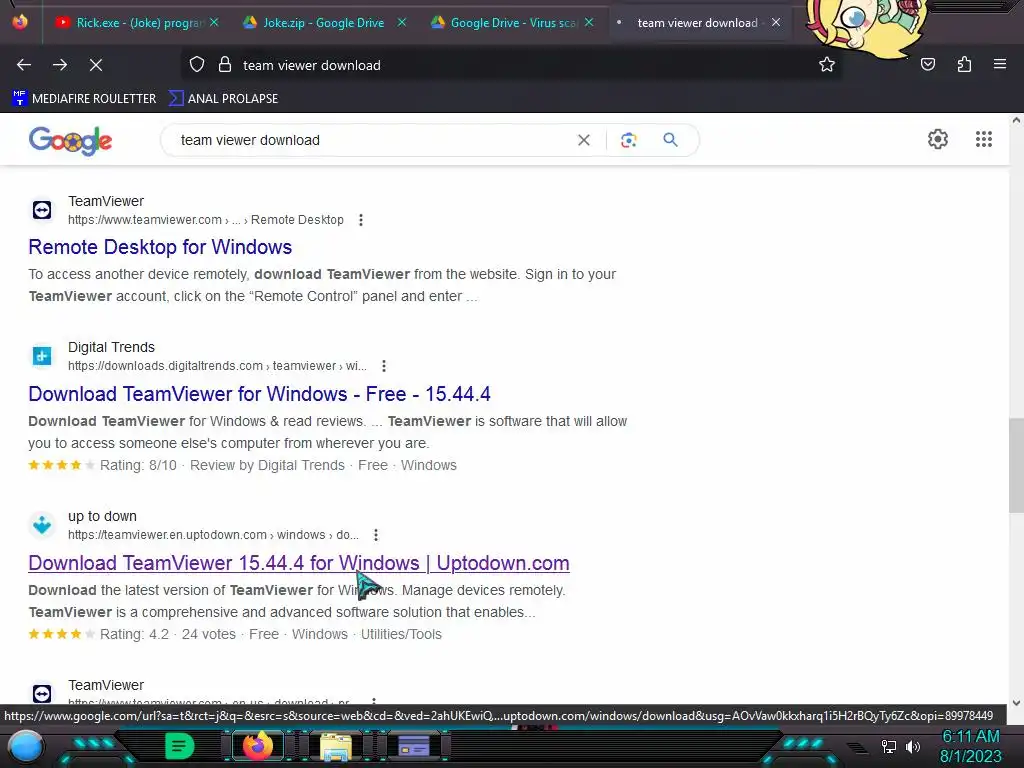The image size is (1024, 768).
Task: Click the TeamViewer site favicon
Action: point(42,210)
